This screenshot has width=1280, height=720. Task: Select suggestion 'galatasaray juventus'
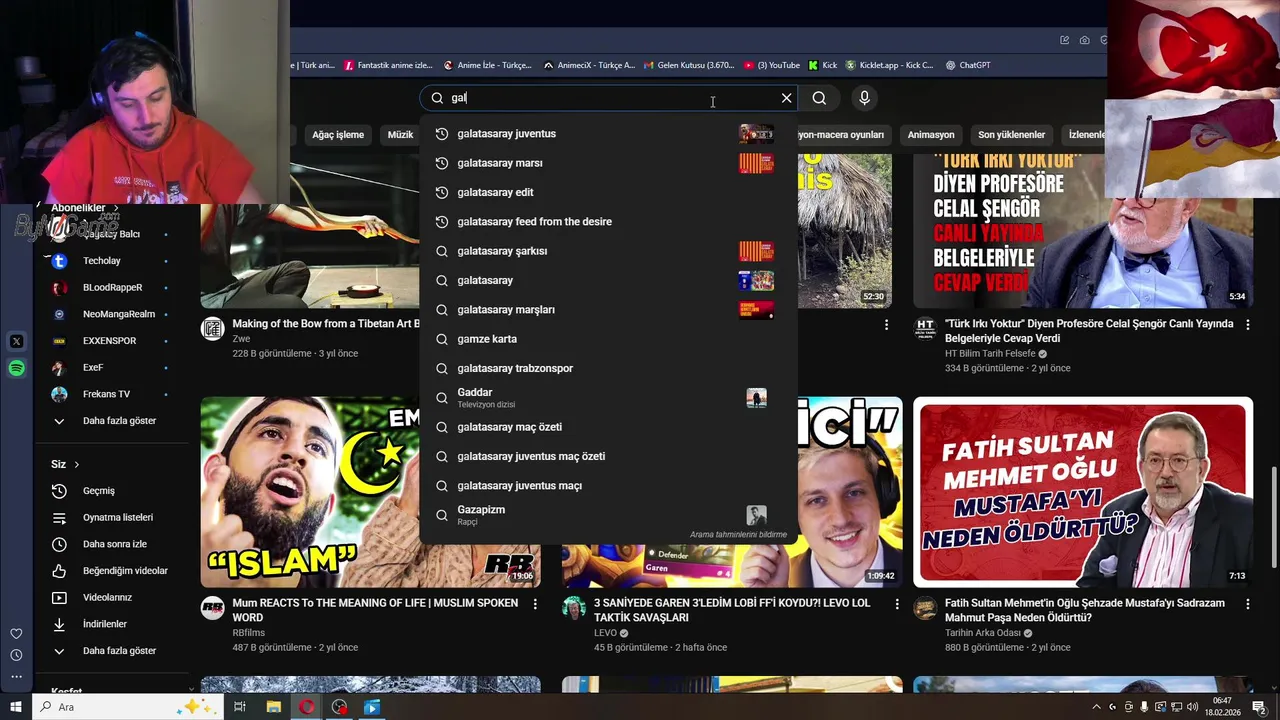[609, 134]
